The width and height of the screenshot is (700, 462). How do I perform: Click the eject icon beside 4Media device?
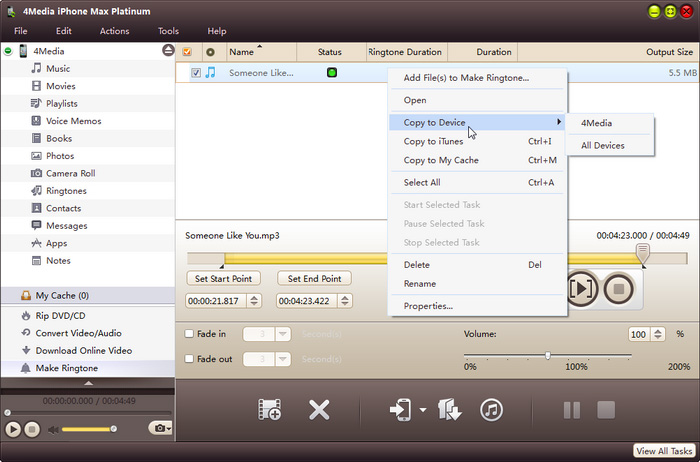(168, 50)
